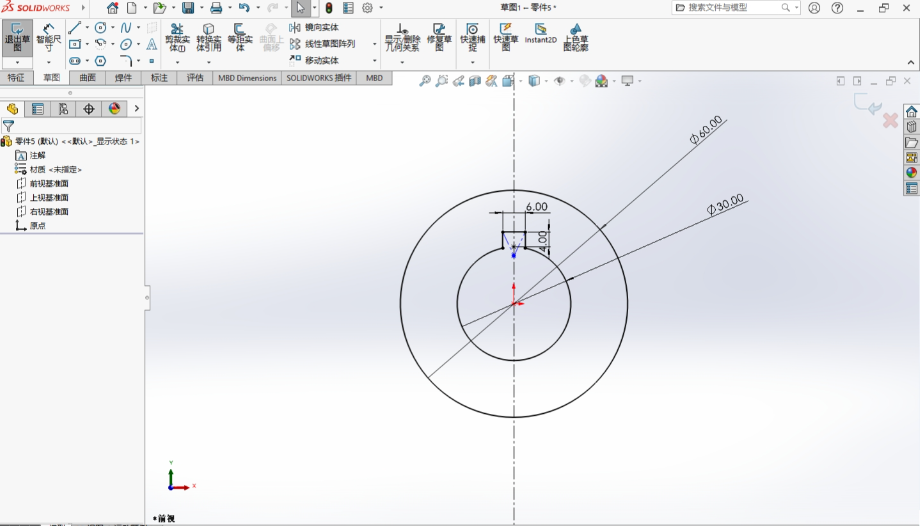Expand the SOLIDWORKS menu arrow
920x526 pixels.
83,8
